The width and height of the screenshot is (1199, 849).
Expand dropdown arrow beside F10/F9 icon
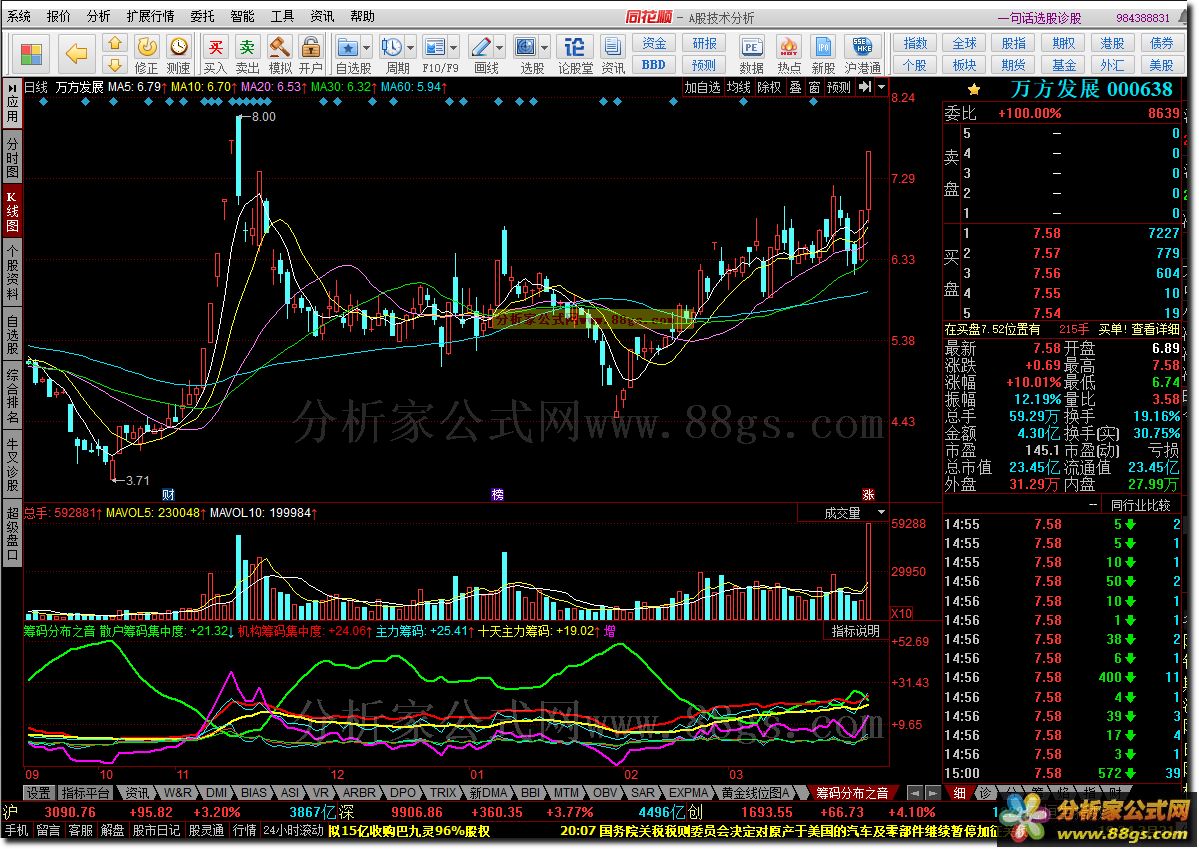[454, 48]
